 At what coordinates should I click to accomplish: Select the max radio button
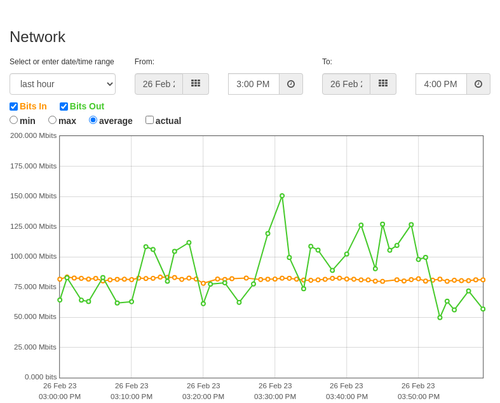pyautogui.click(x=52, y=120)
